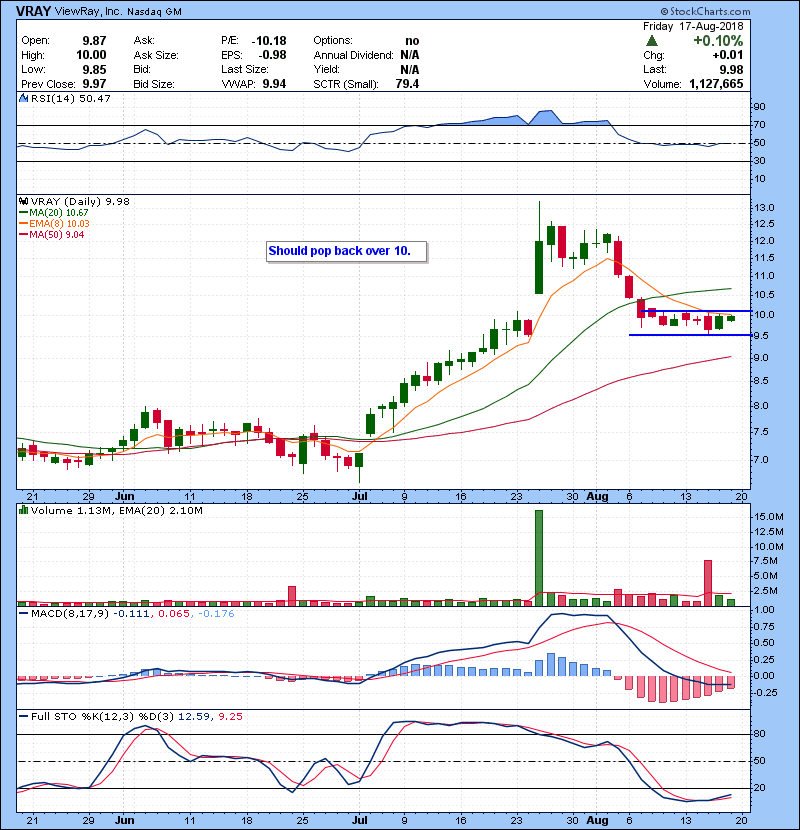The image size is (800, 830).
Task: Click the Open value 9.87
Action: click(x=94, y=41)
